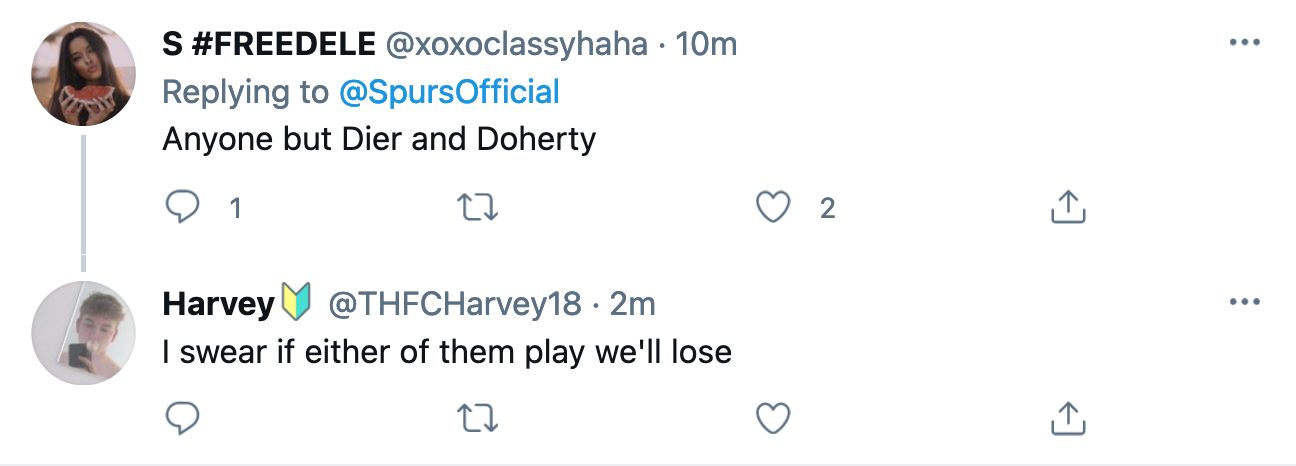The width and height of the screenshot is (1296, 466).
Task: Go to the @THFCHarvey18 handle
Action: [x=456, y=303]
